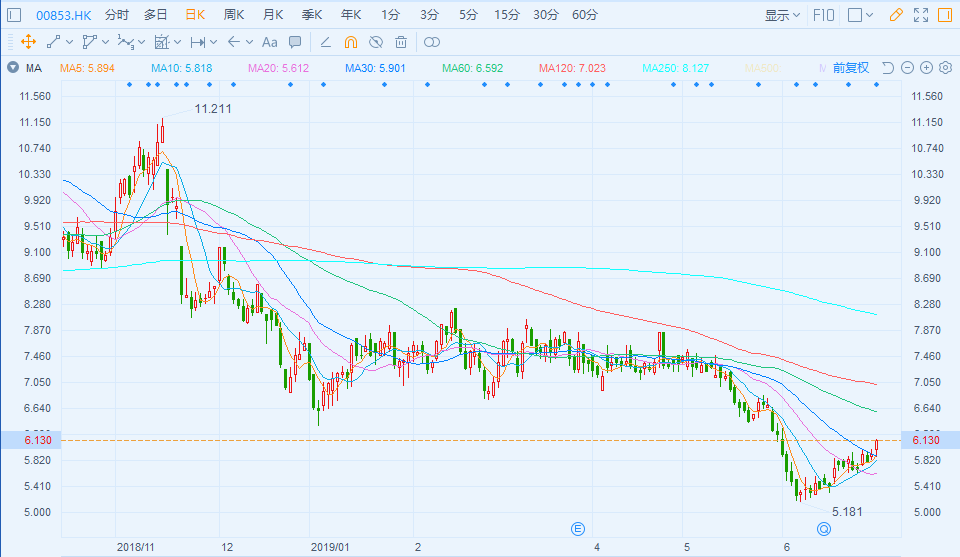Pick the text annotation Aa tool
This screenshot has width=960, height=557.
(x=269, y=42)
